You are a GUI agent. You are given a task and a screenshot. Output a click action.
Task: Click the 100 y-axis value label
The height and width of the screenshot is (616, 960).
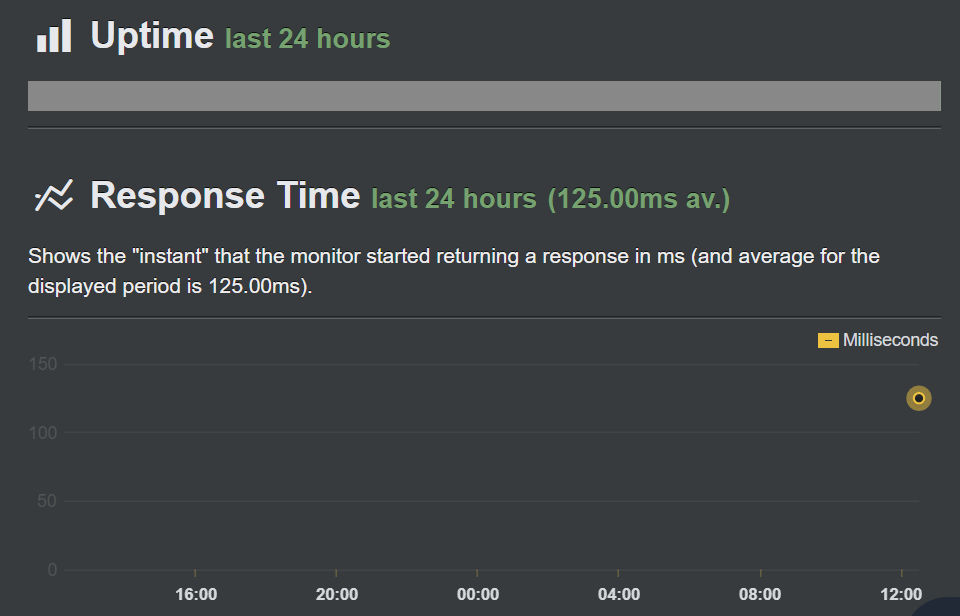coord(43,433)
